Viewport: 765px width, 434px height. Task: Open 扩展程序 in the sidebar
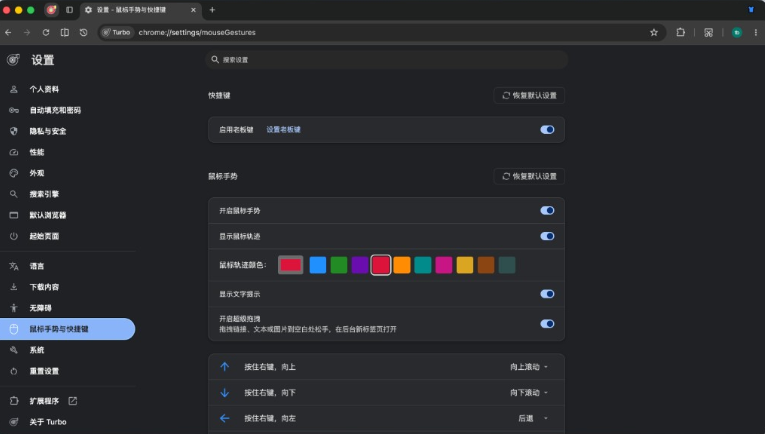44,401
